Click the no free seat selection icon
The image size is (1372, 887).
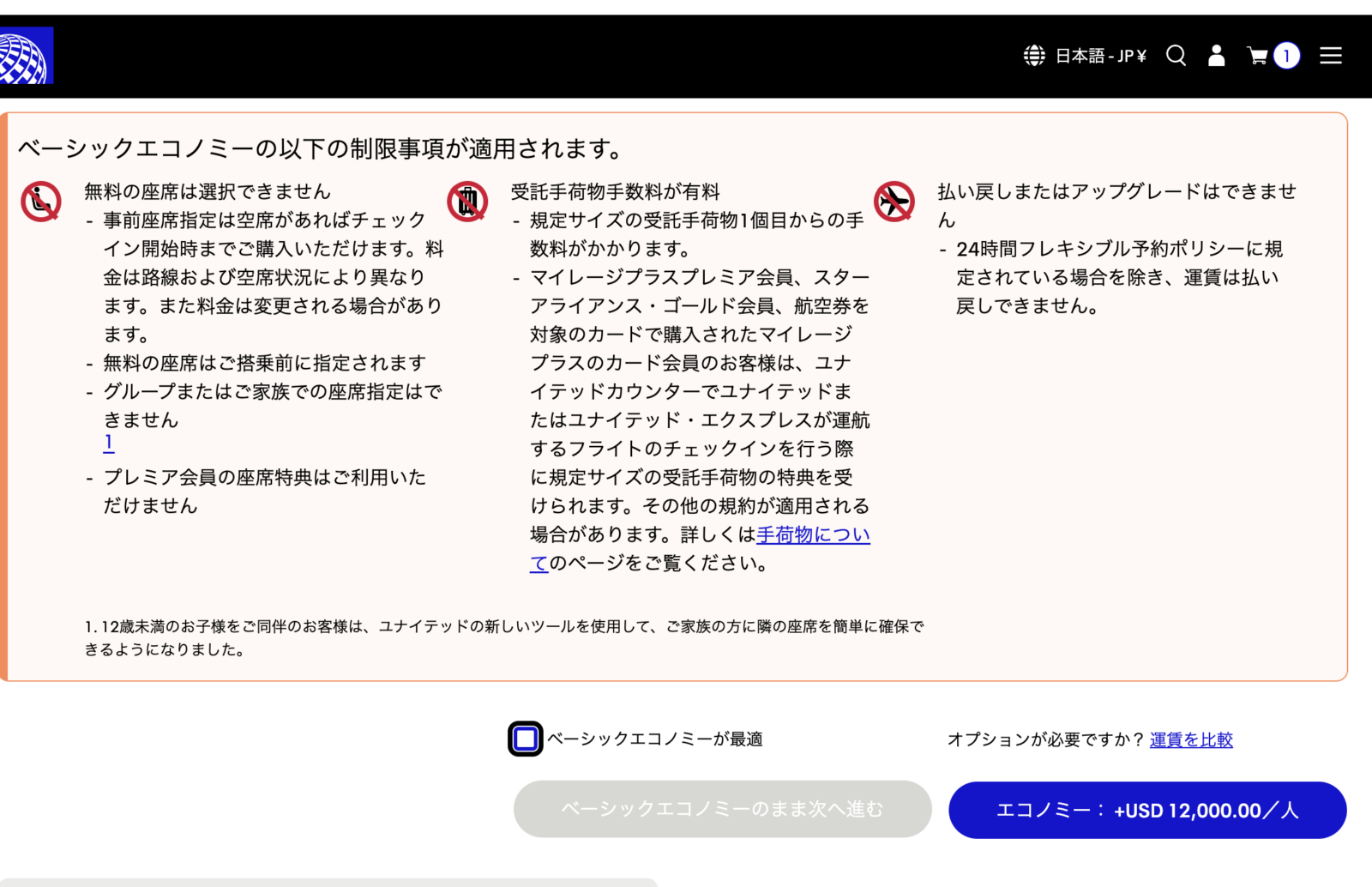(x=41, y=202)
